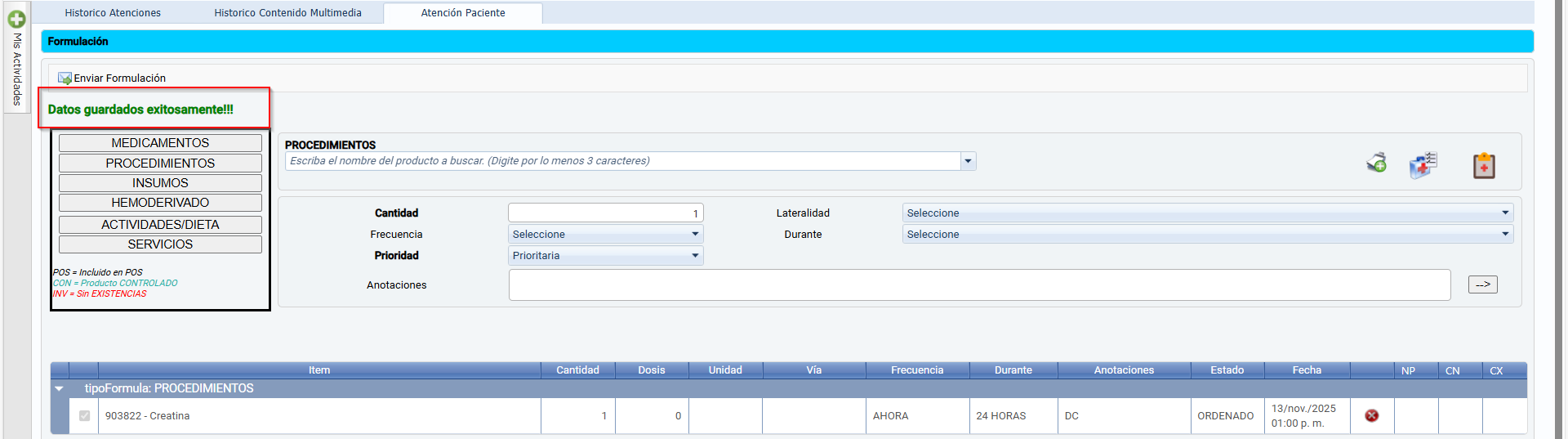1568x439 pixels.
Task: Click the medical clipboard icon
Action: point(1484,165)
